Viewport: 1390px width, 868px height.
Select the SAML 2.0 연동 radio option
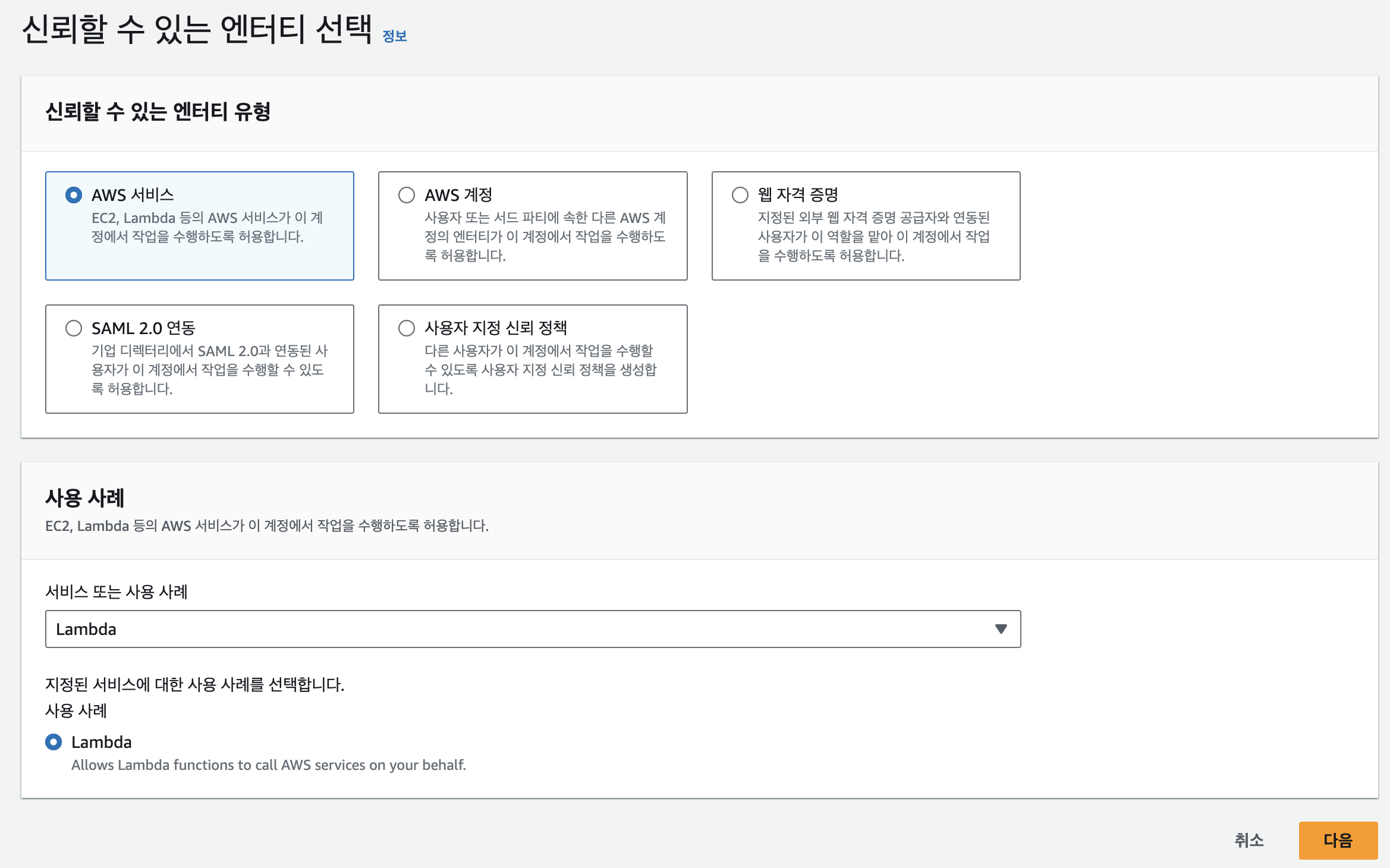click(x=74, y=328)
